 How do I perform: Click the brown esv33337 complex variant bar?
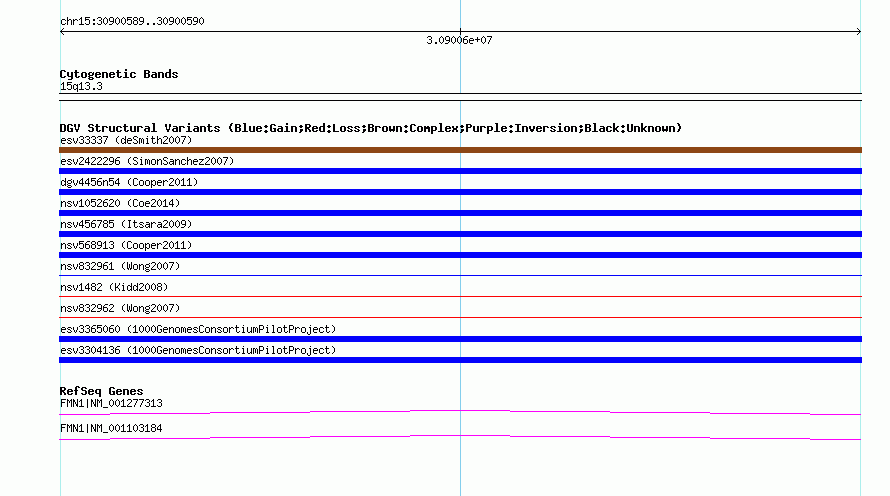pyautogui.click(x=460, y=150)
